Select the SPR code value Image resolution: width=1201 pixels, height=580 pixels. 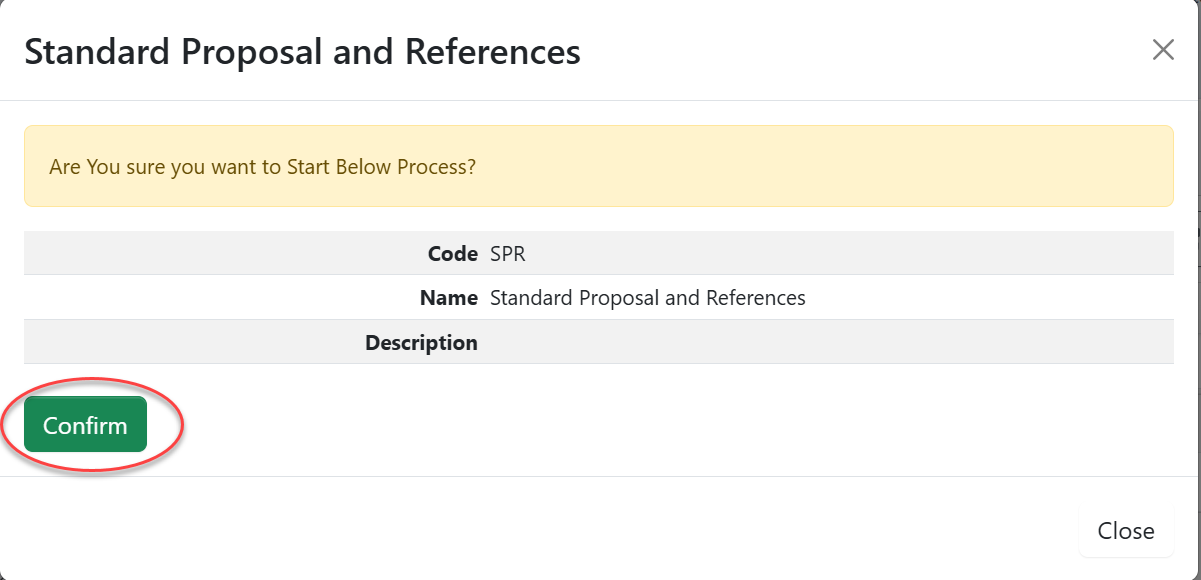(x=508, y=254)
